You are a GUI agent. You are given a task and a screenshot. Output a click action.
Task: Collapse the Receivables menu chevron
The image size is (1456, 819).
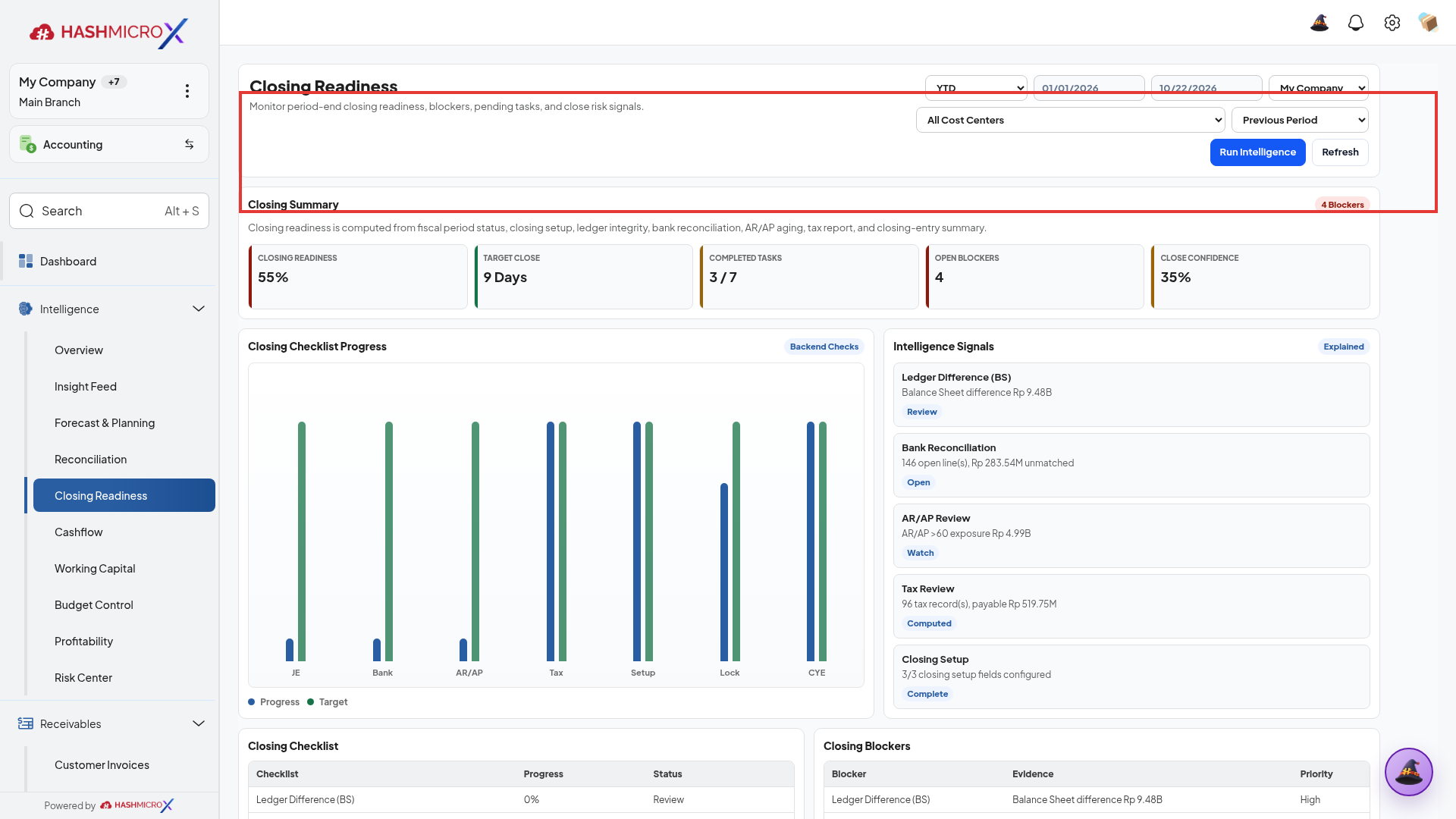[199, 723]
